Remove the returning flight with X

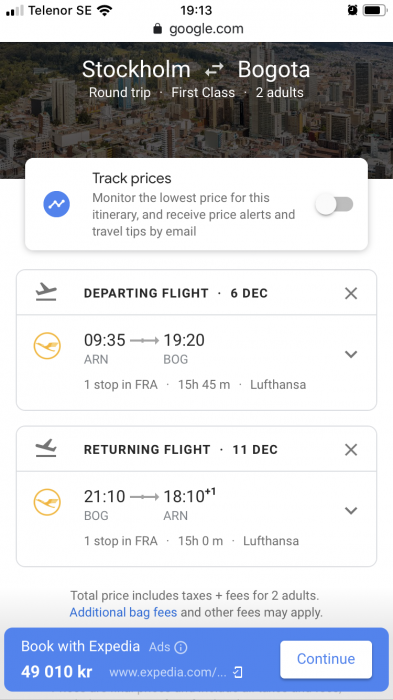pos(351,450)
